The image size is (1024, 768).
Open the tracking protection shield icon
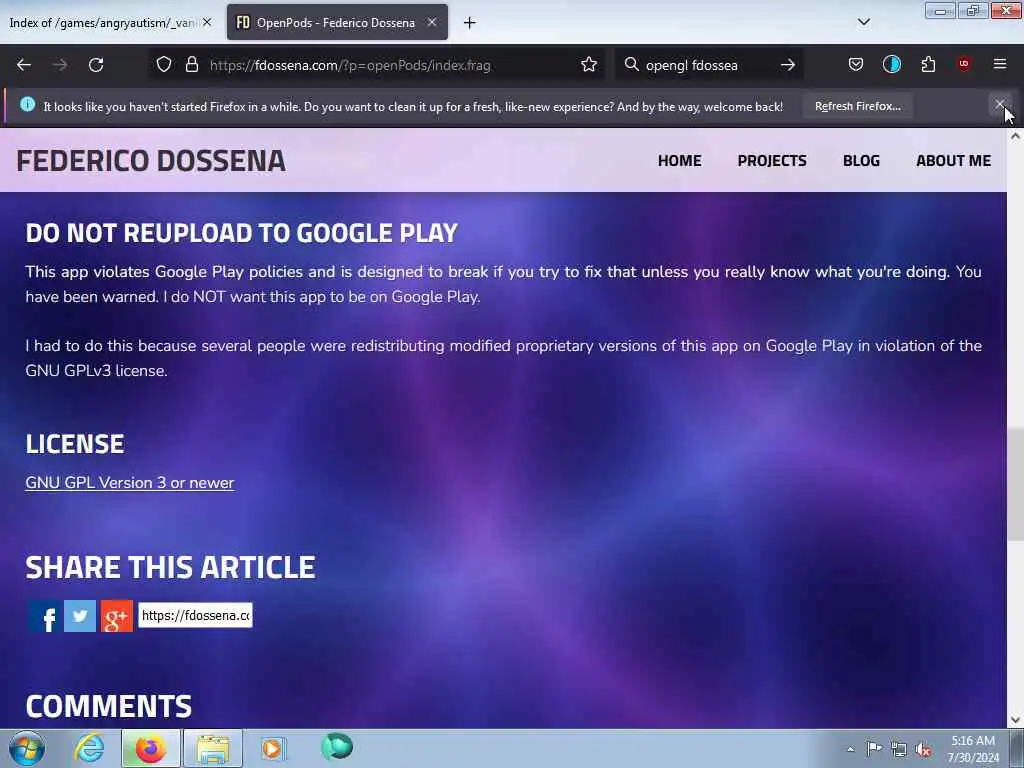(164, 65)
